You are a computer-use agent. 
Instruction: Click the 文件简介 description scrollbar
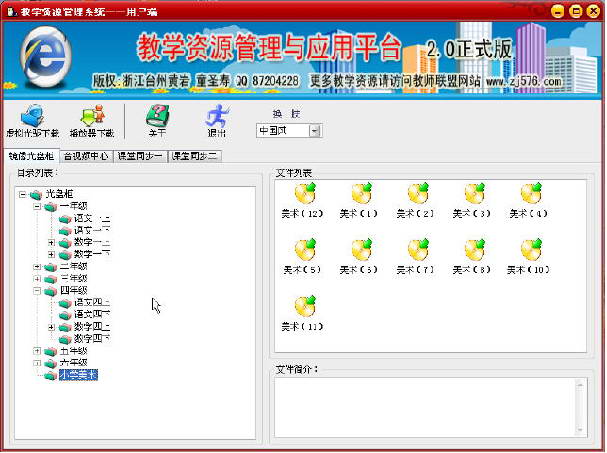pyautogui.click(x=580, y=407)
